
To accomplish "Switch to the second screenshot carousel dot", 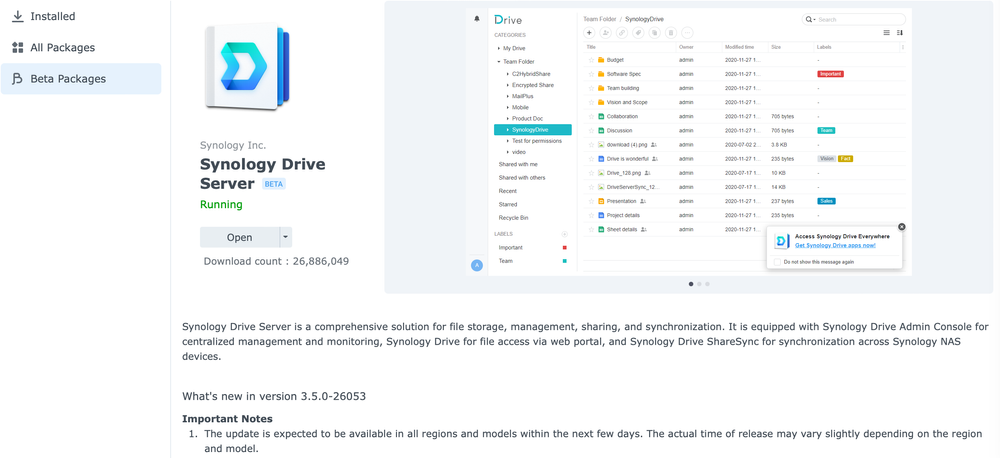I will (x=699, y=284).
